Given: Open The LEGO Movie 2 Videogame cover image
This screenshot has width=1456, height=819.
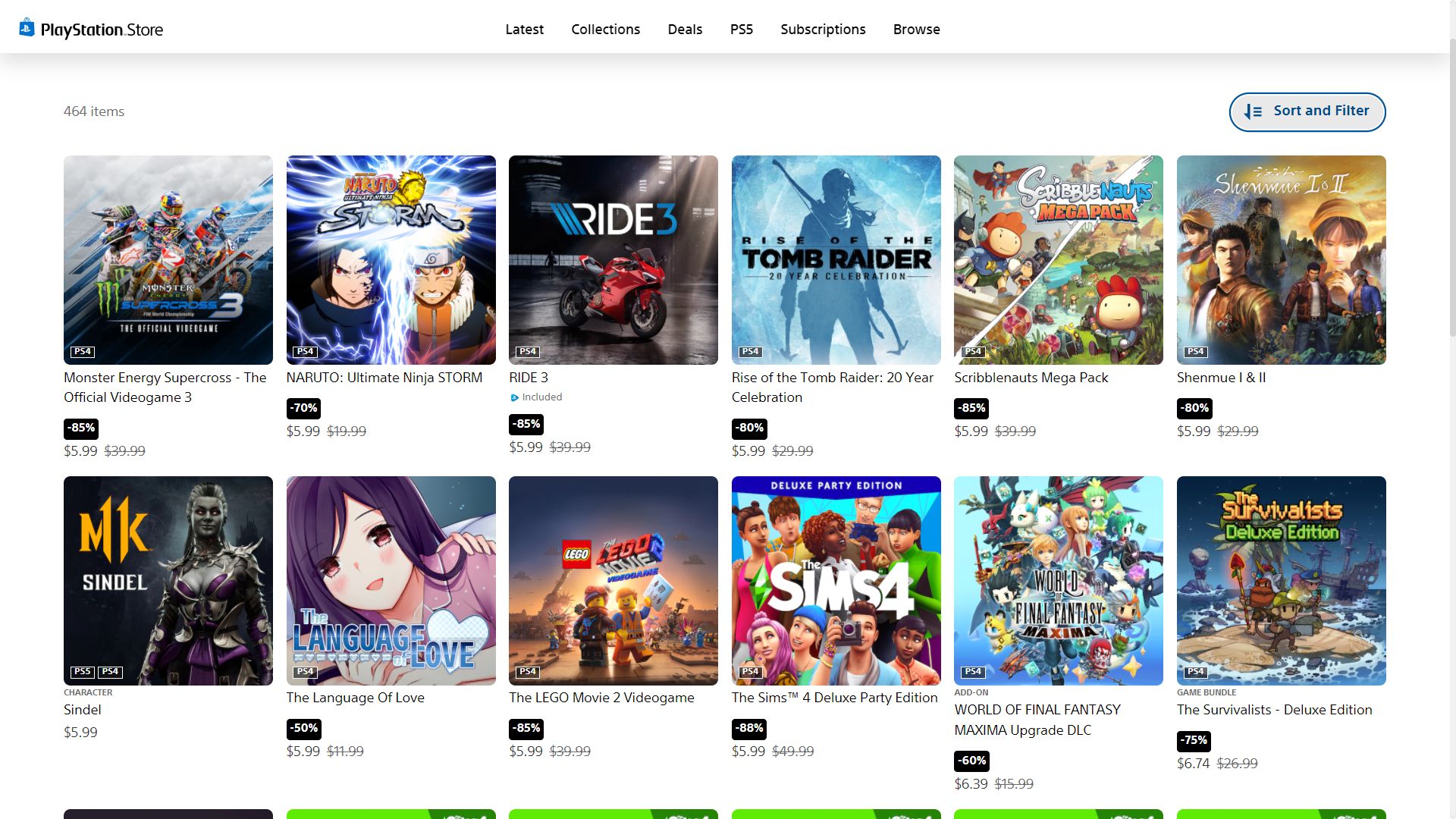Looking at the screenshot, I should pyautogui.click(x=613, y=581).
